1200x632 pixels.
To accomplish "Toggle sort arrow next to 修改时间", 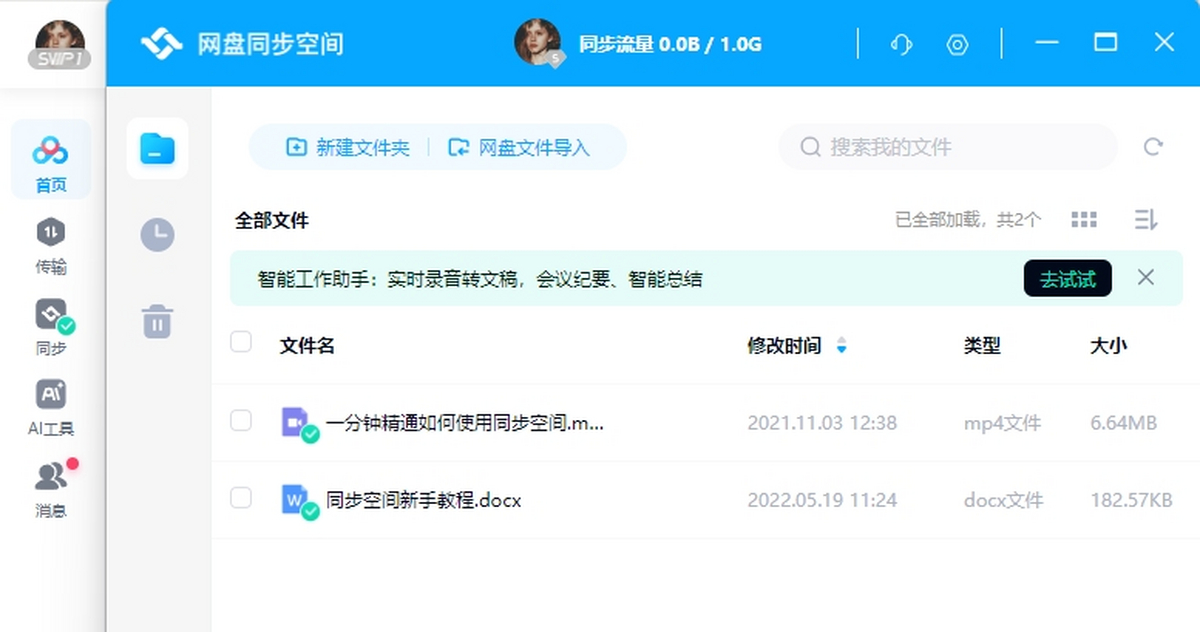I will pyautogui.click(x=841, y=346).
